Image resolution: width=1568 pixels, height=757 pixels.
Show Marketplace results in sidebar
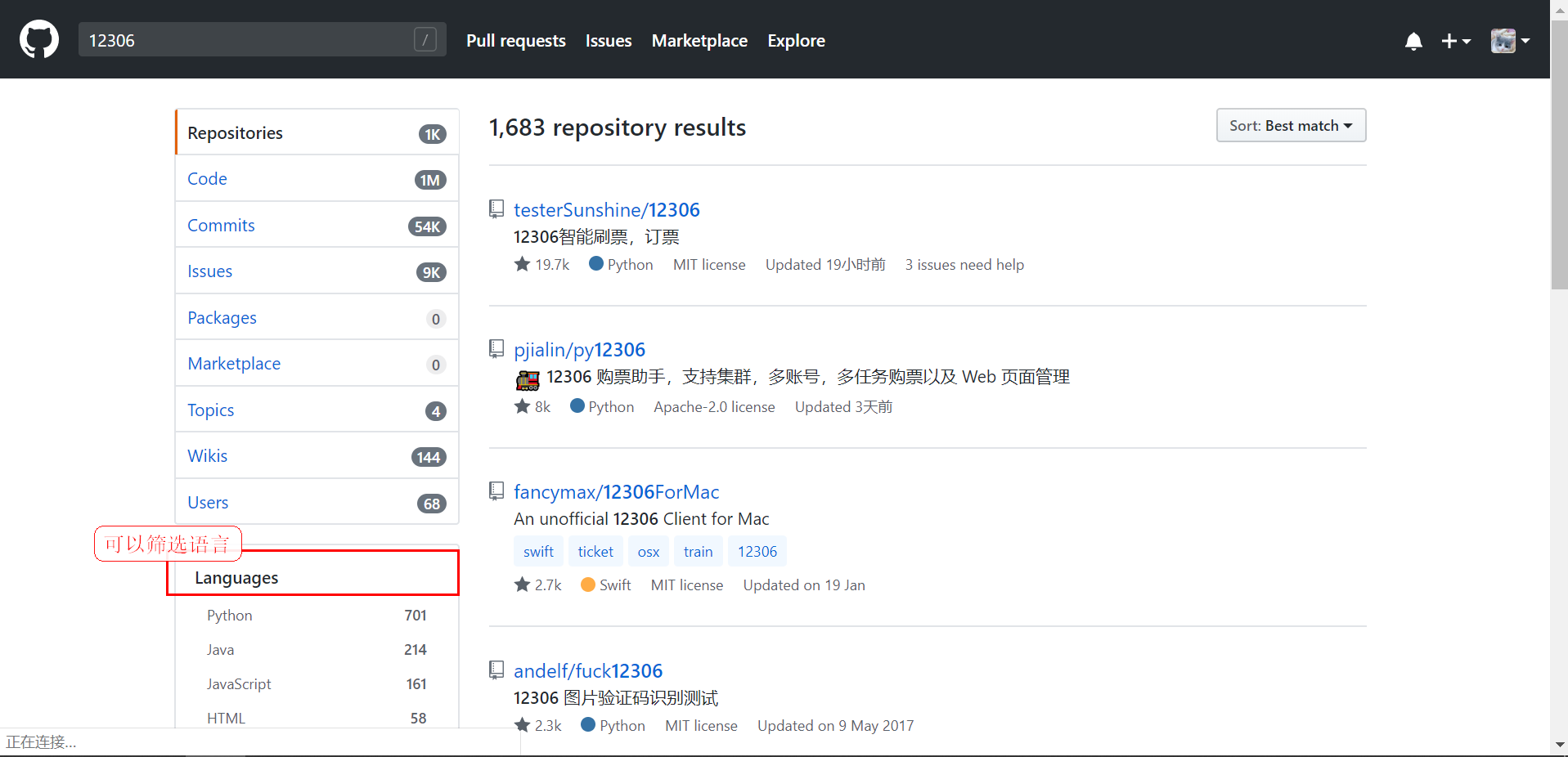(x=317, y=363)
